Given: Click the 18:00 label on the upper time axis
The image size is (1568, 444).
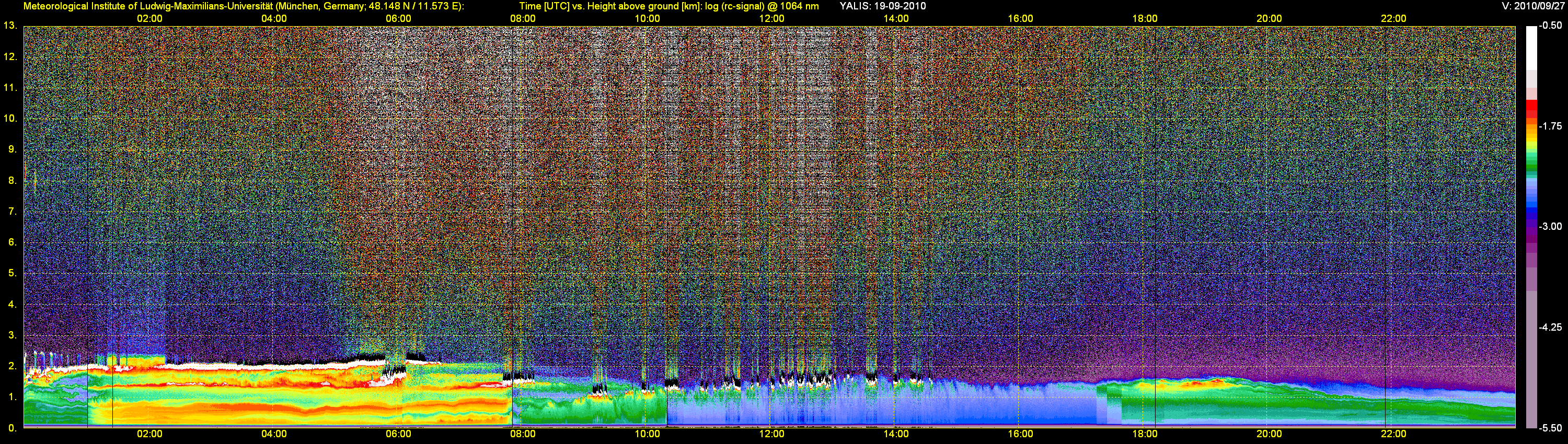Looking at the screenshot, I should pos(1145,19).
